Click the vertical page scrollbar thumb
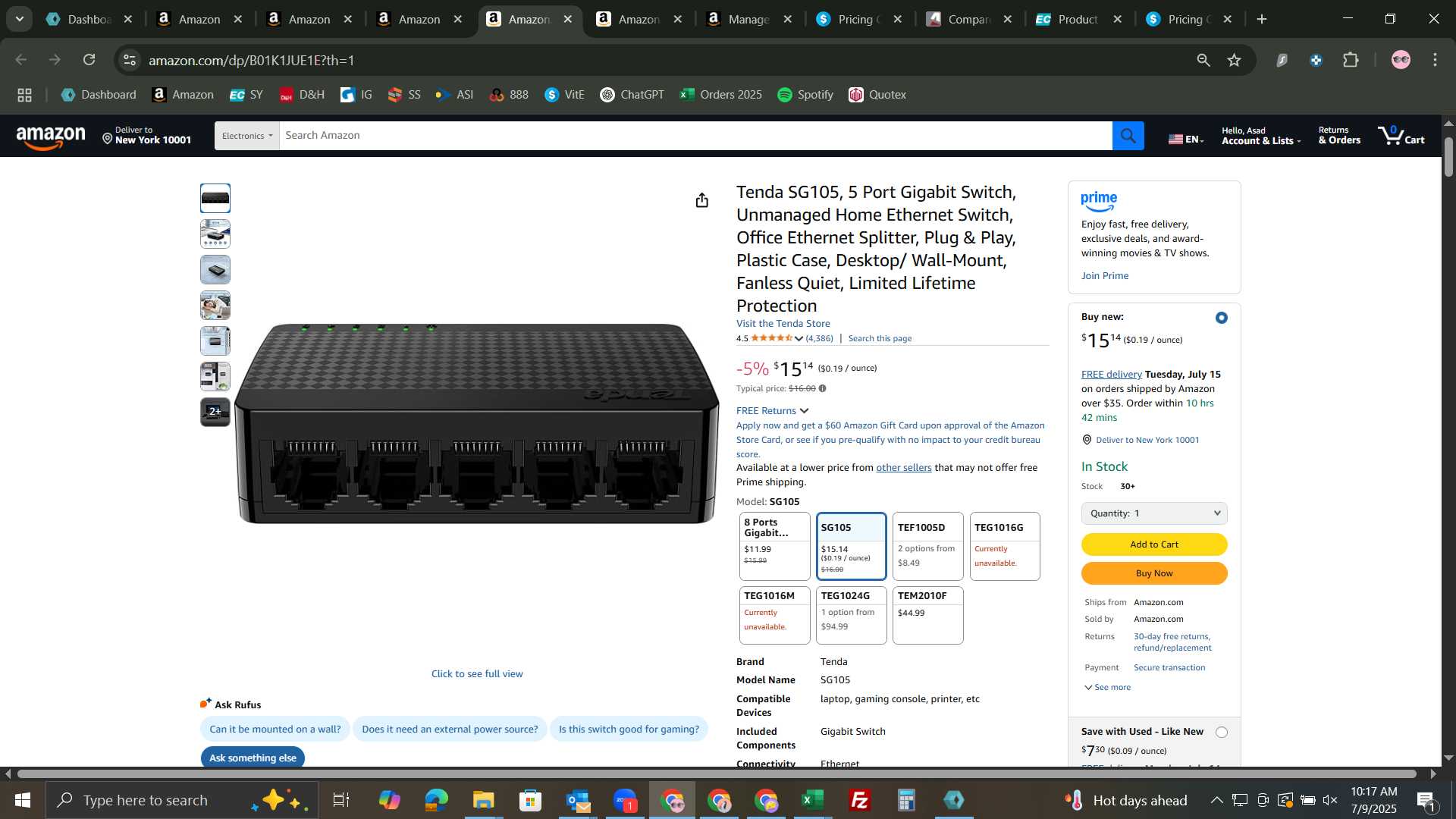 [x=1448, y=158]
